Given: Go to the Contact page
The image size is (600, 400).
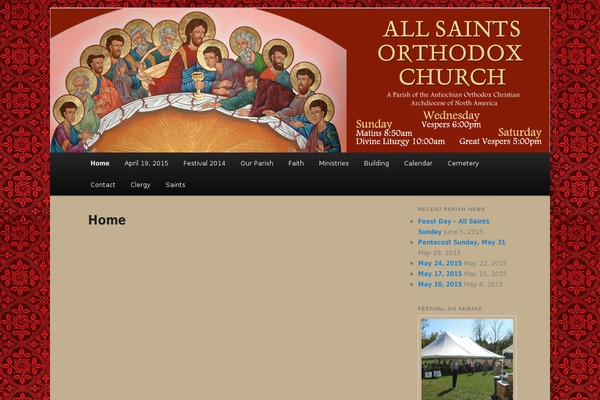Looking at the screenshot, I should click(103, 185).
